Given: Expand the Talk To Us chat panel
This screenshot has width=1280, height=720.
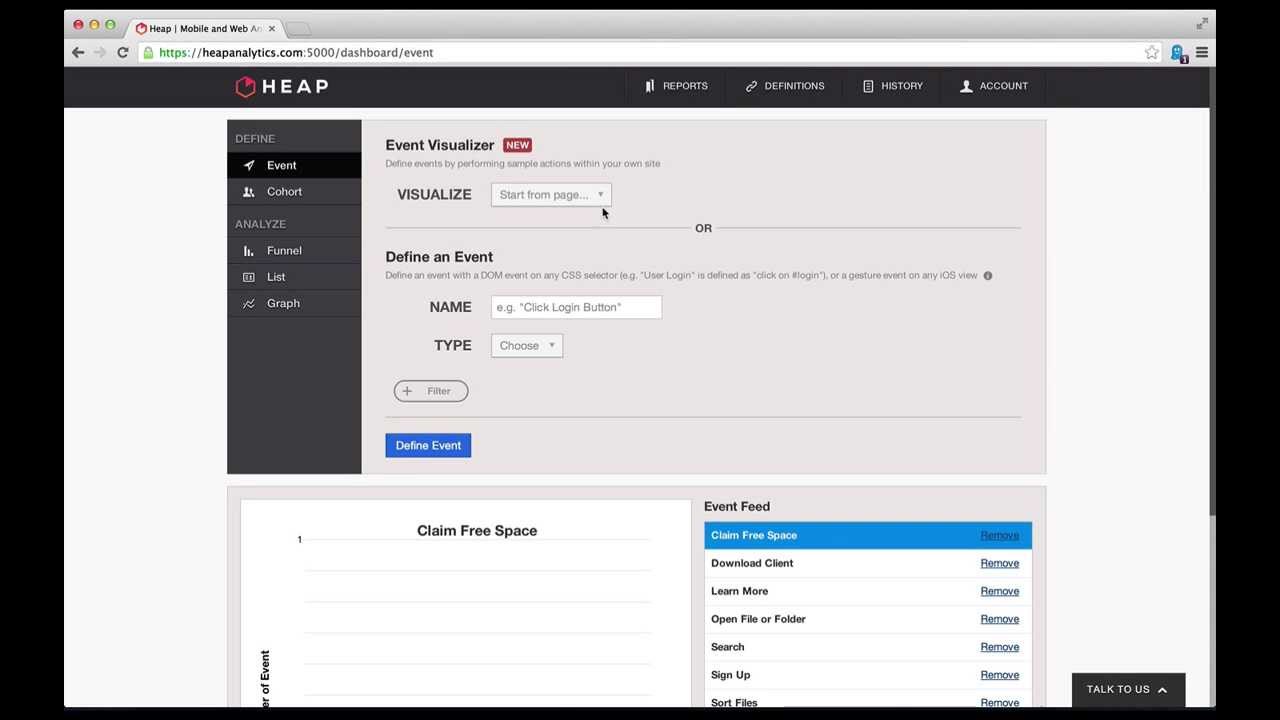Looking at the screenshot, I should pyautogui.click(x=1127, y=690).
